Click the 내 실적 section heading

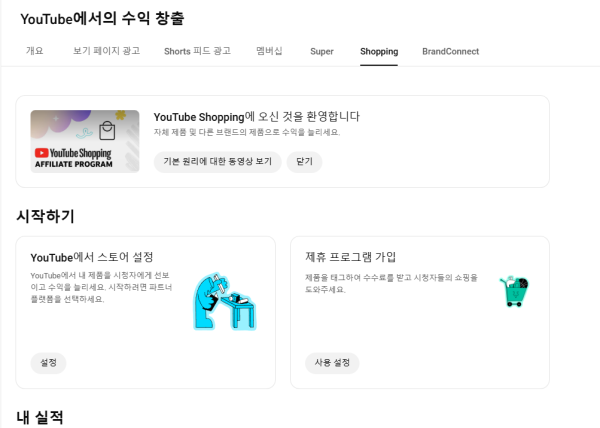pyautogui.click(x=40, y=416)
